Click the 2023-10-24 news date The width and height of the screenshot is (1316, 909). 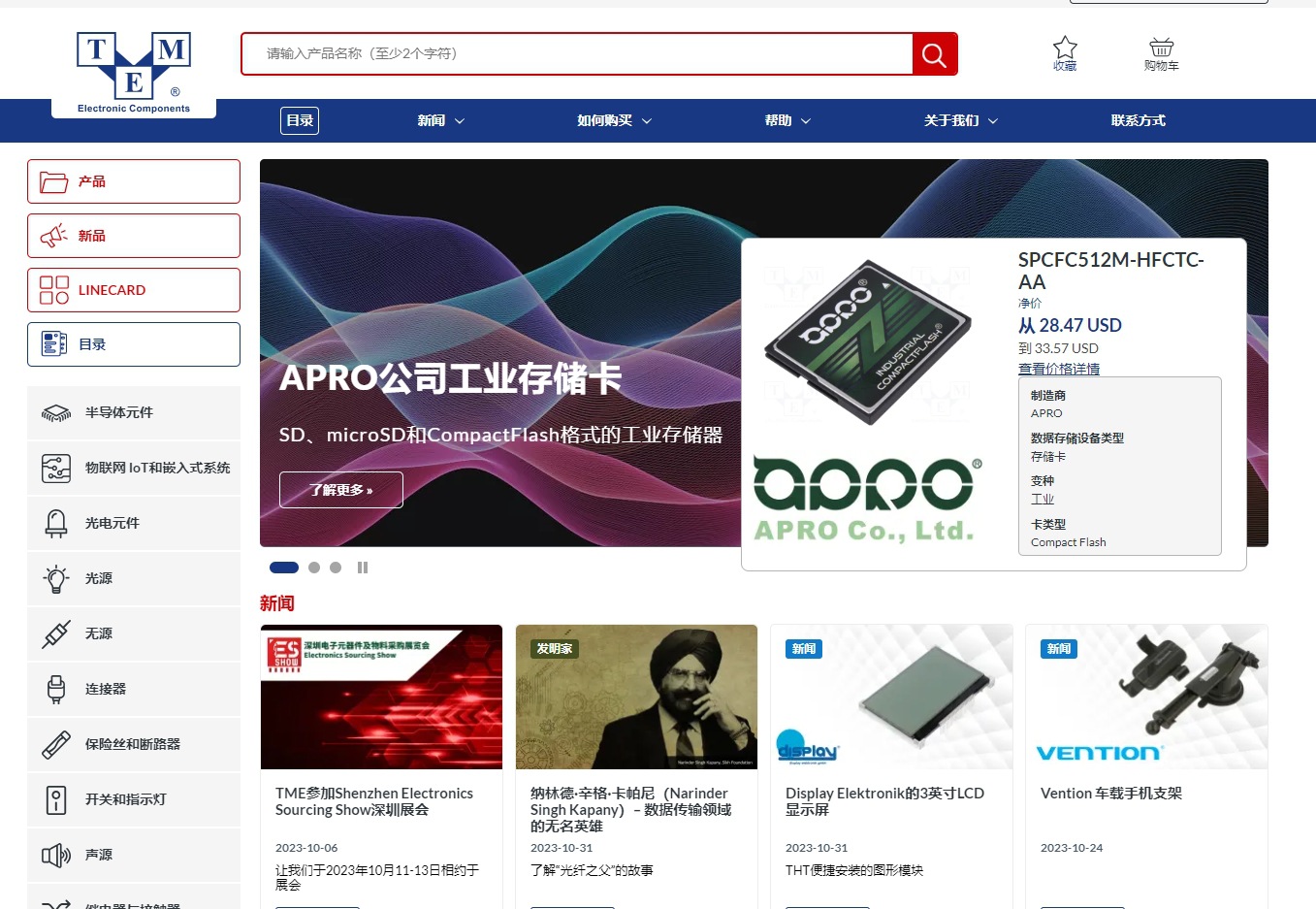pyautogui.click(x=1072, y=848)
